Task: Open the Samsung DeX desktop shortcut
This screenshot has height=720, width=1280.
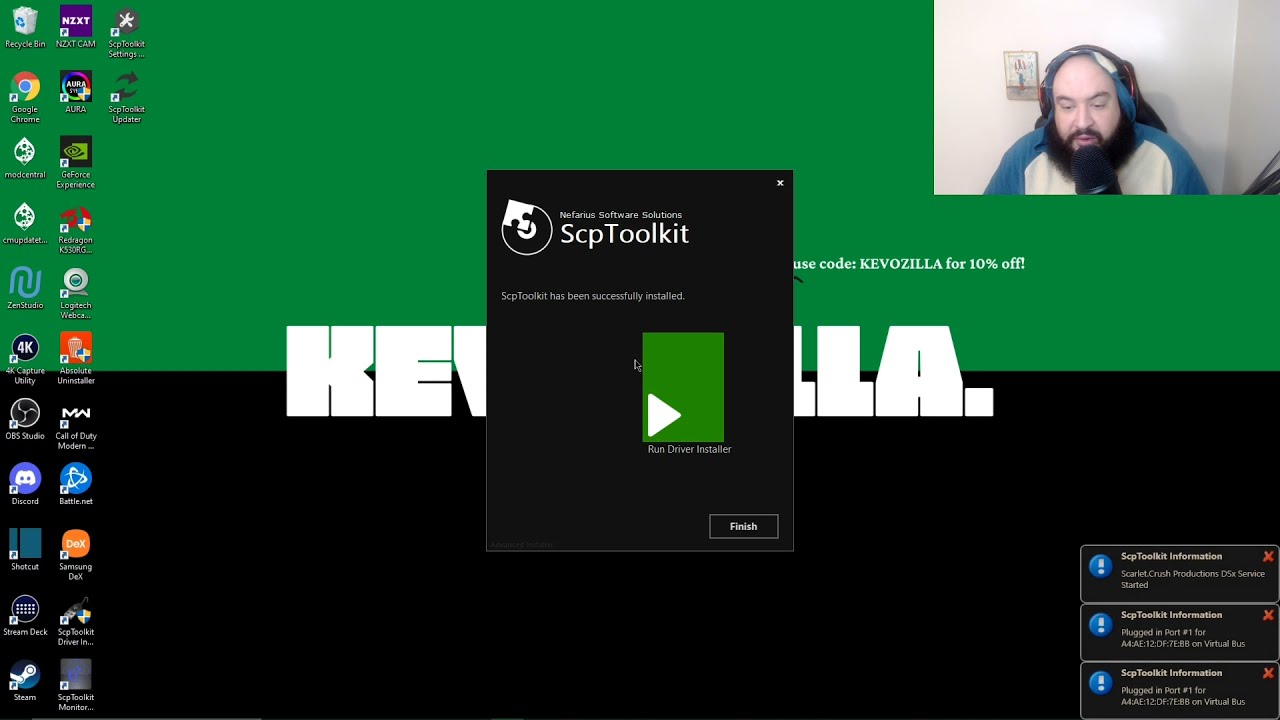Action: (x=76, y=555)
